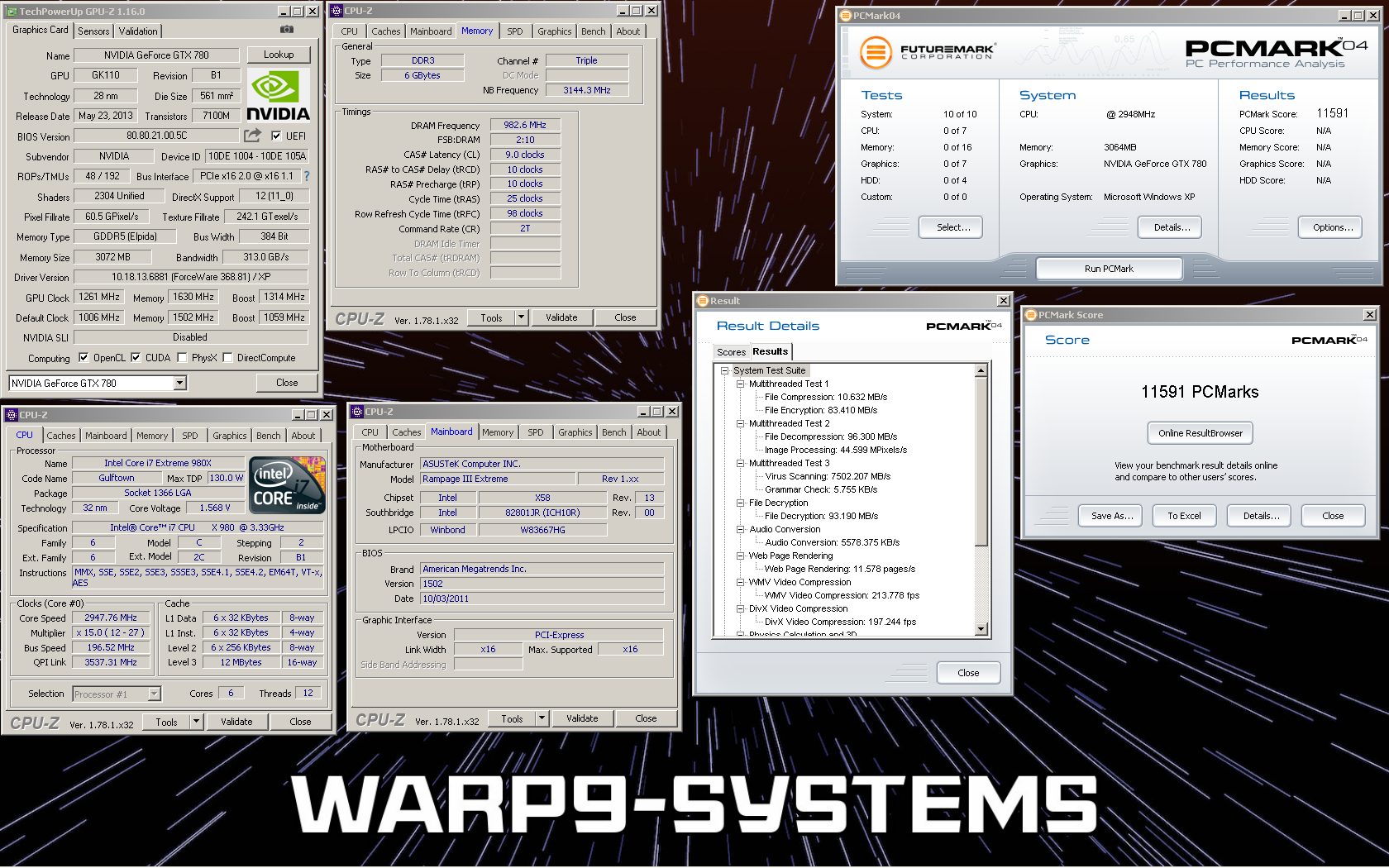1389x868 pixels.
Task: Click the CPU-Z Mainboard window title icon
Action: click(357, 412)
